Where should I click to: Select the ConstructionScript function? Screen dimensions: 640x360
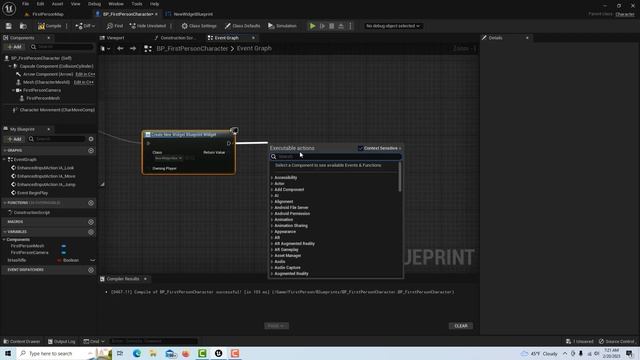click(32, 213)
